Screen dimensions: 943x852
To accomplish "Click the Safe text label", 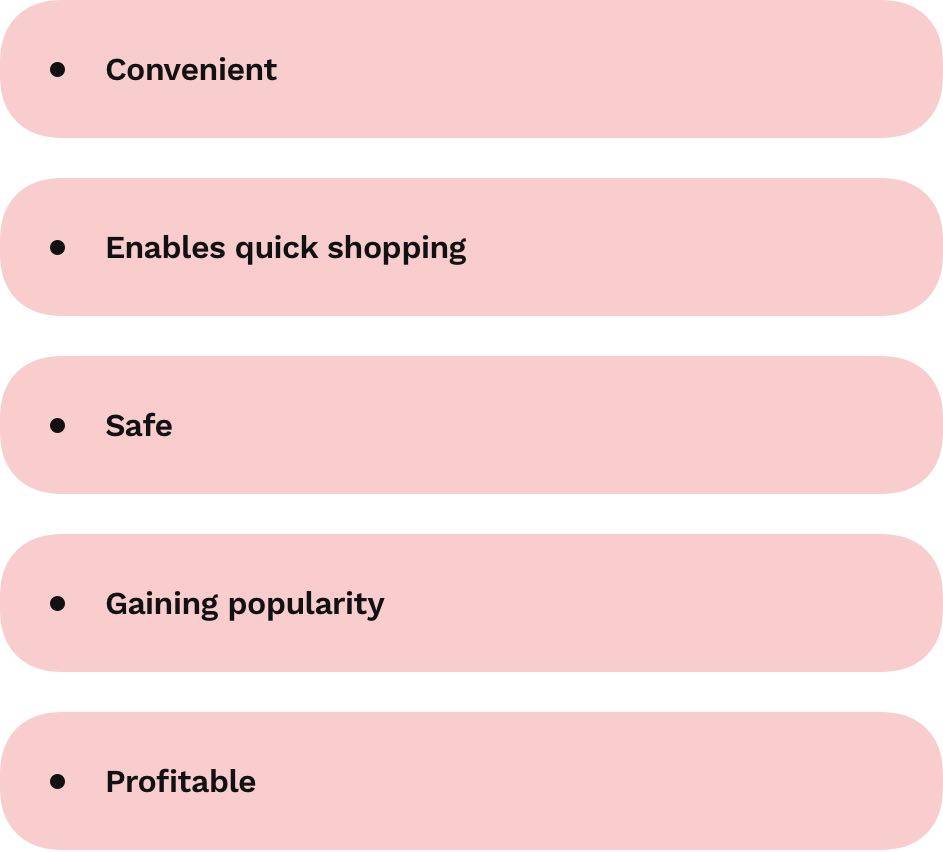I will 139,426.
